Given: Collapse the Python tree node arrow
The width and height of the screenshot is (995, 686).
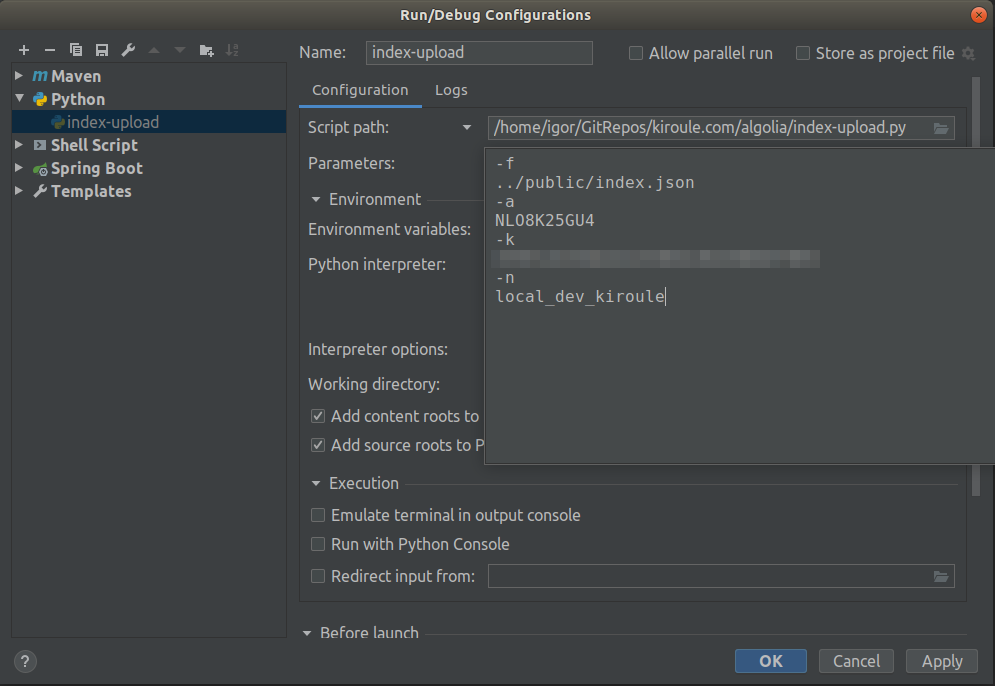Looking at the screenshot, I should pyautogui.click(x=19, y=98).
